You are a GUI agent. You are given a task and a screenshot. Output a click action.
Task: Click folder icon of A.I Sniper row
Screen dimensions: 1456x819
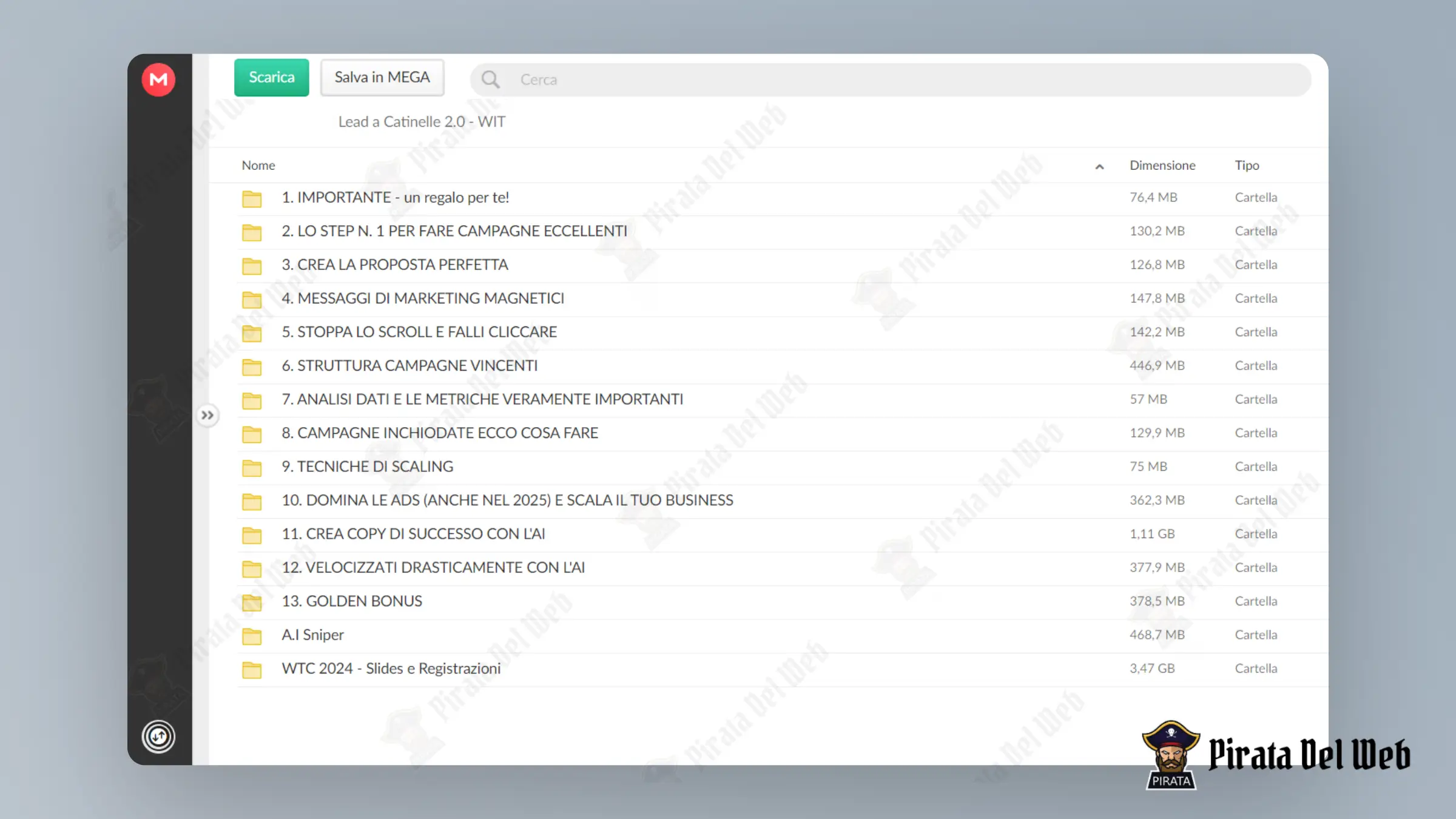(x=252, y=636)
